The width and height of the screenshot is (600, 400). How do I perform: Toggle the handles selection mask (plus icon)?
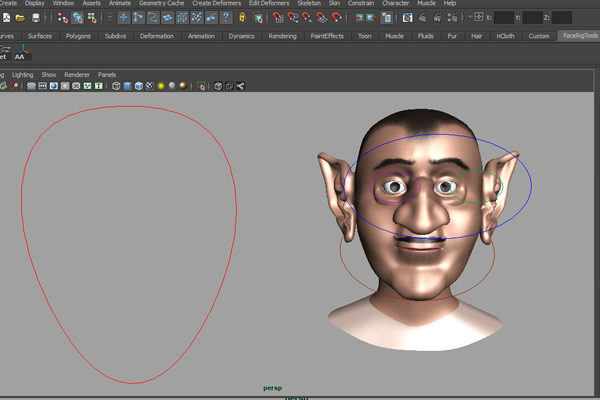pyautogui.click(x=124, y=18)
